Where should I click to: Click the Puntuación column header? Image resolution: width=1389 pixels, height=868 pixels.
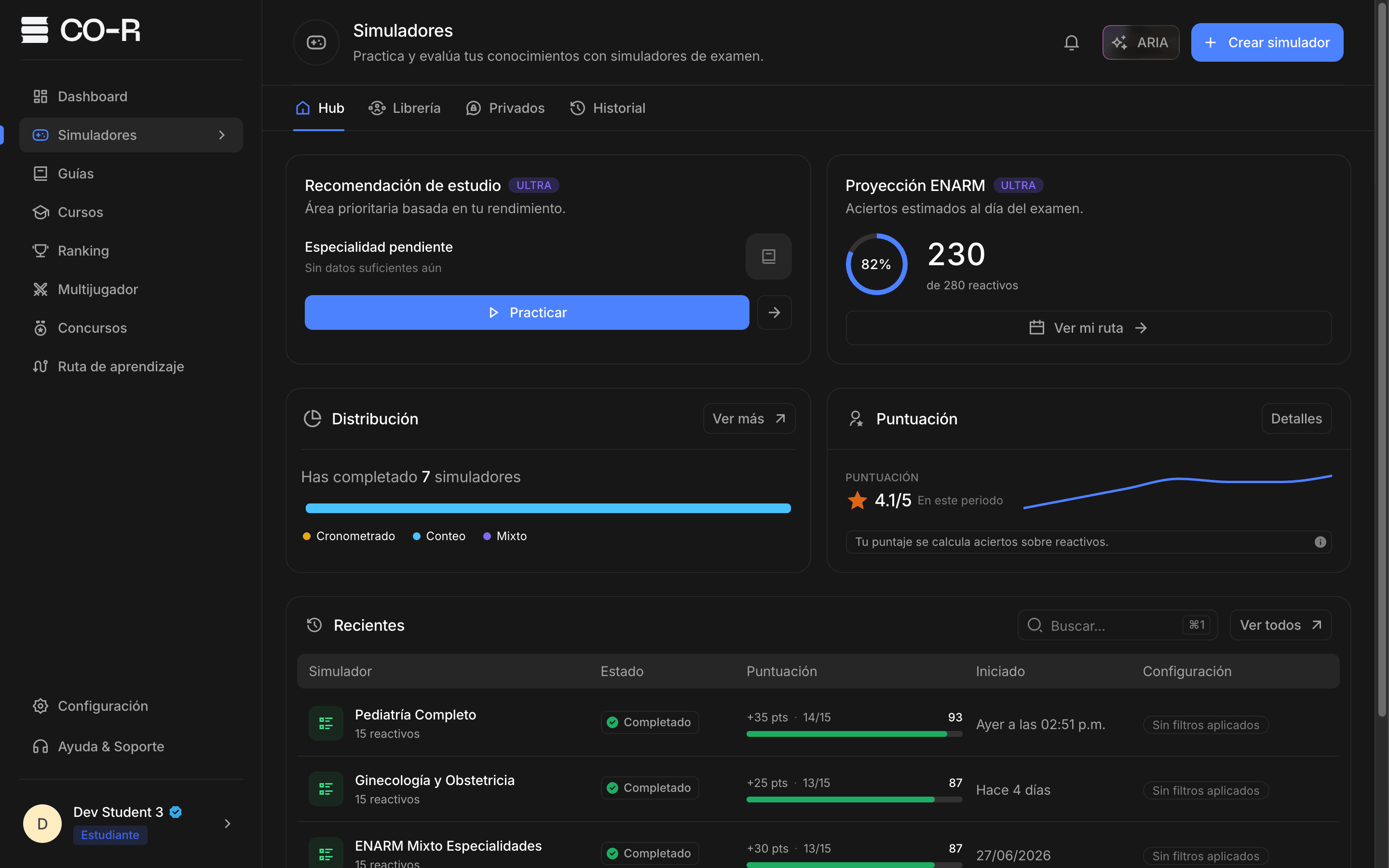782,671
